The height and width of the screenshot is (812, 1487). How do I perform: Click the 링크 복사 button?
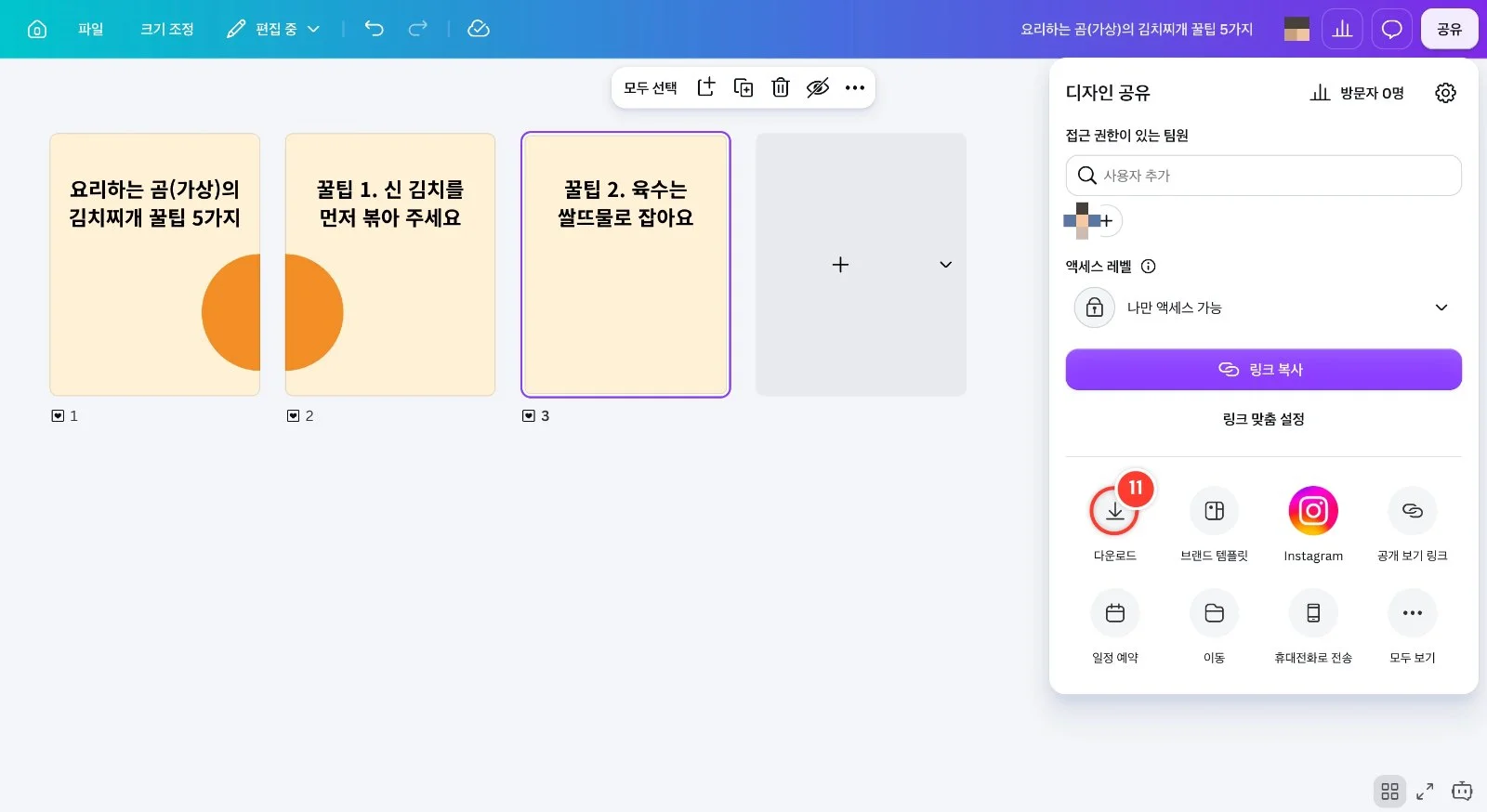click(x=1264, y=370)
